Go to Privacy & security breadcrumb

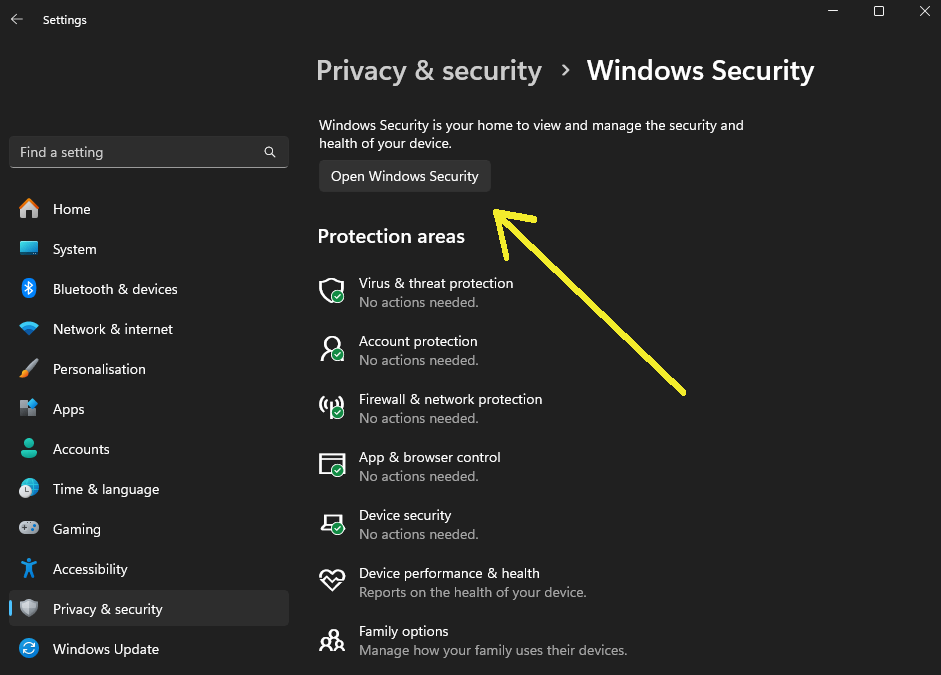point(429,71)
